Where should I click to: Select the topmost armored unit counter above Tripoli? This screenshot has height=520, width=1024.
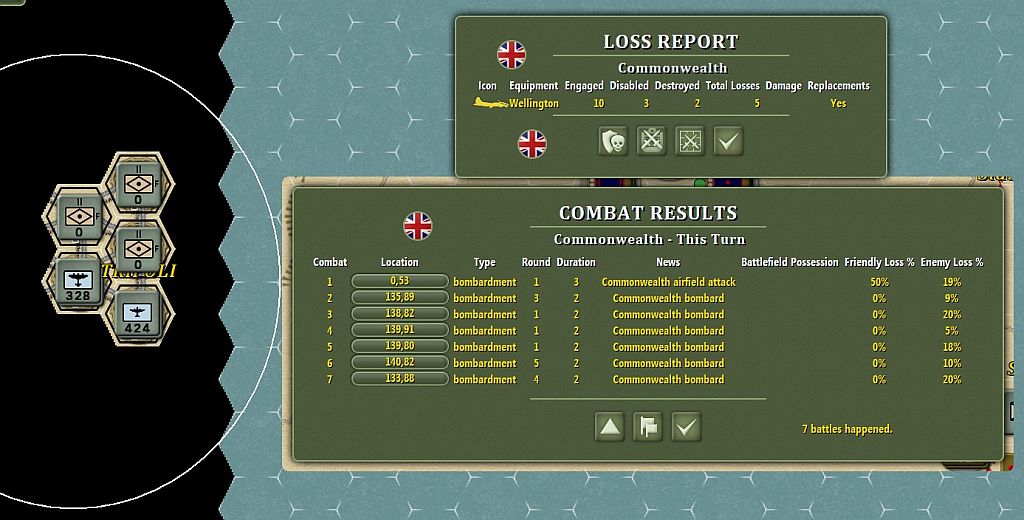pos(138,185)
